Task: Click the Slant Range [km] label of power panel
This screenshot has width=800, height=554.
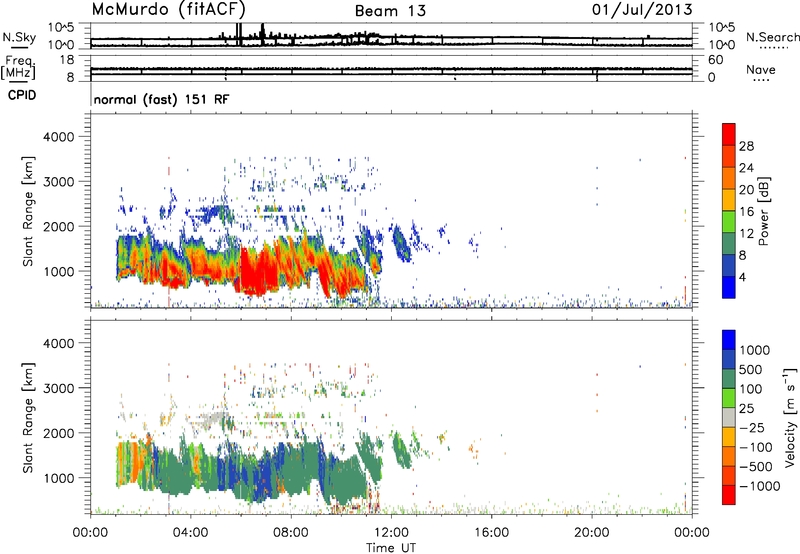Action: click(28, 211)
